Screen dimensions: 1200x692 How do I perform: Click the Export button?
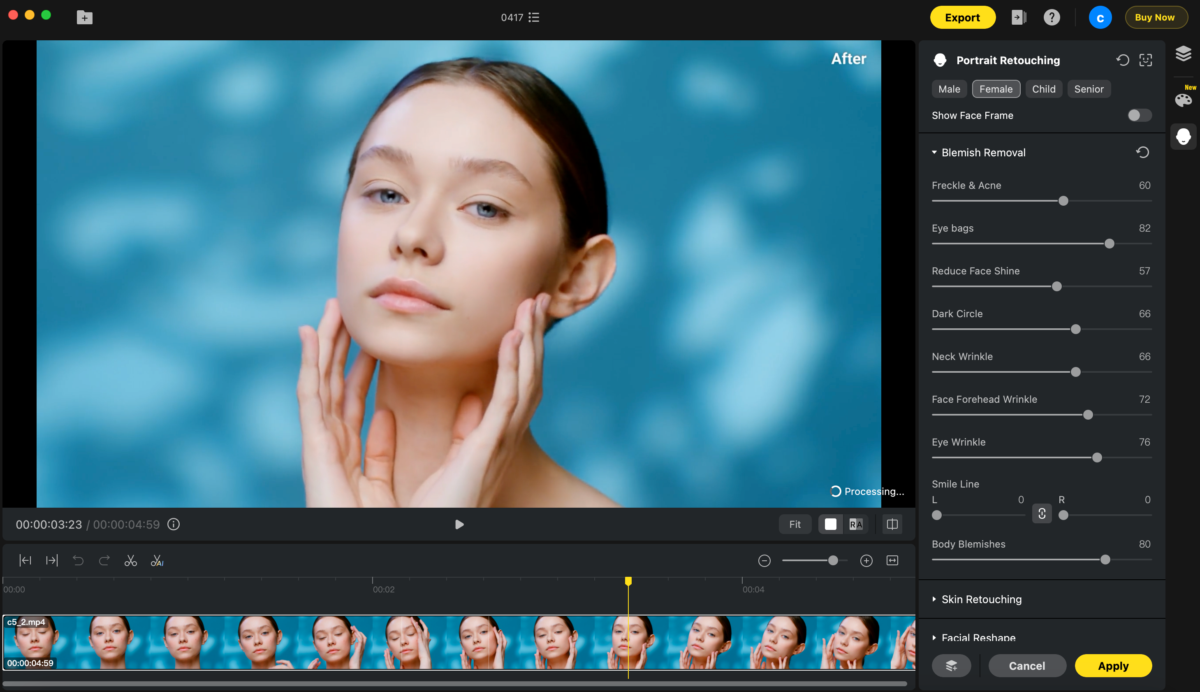click(x=962, y=17)
